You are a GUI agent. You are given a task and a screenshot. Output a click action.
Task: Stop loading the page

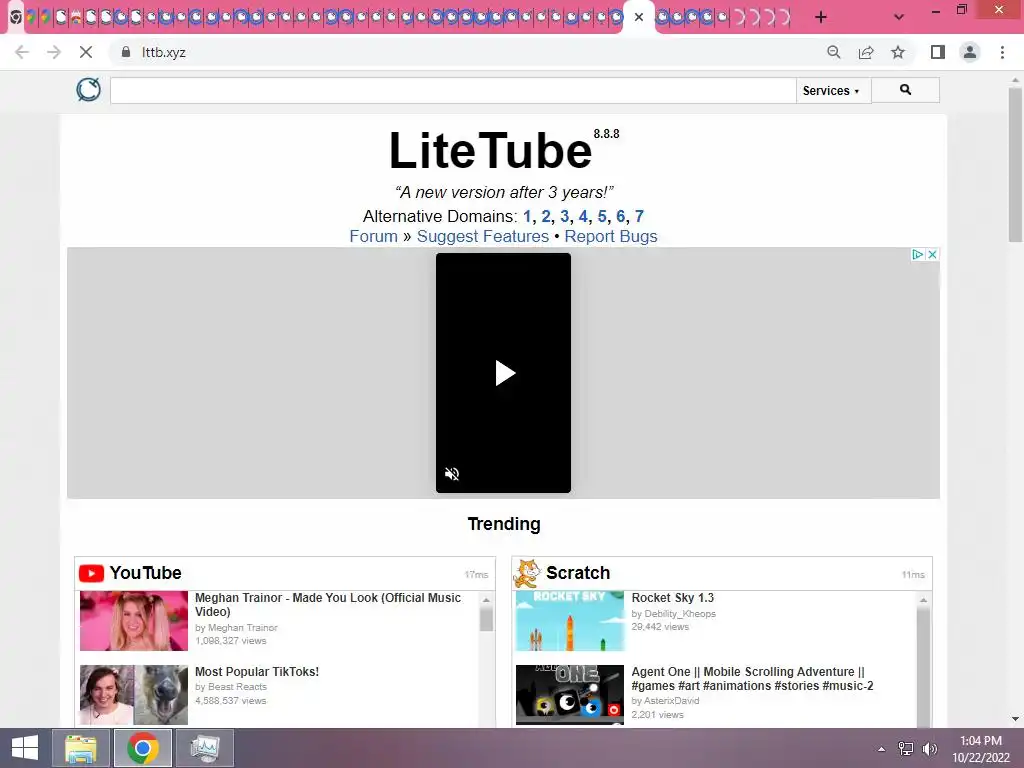coord(86,52)
